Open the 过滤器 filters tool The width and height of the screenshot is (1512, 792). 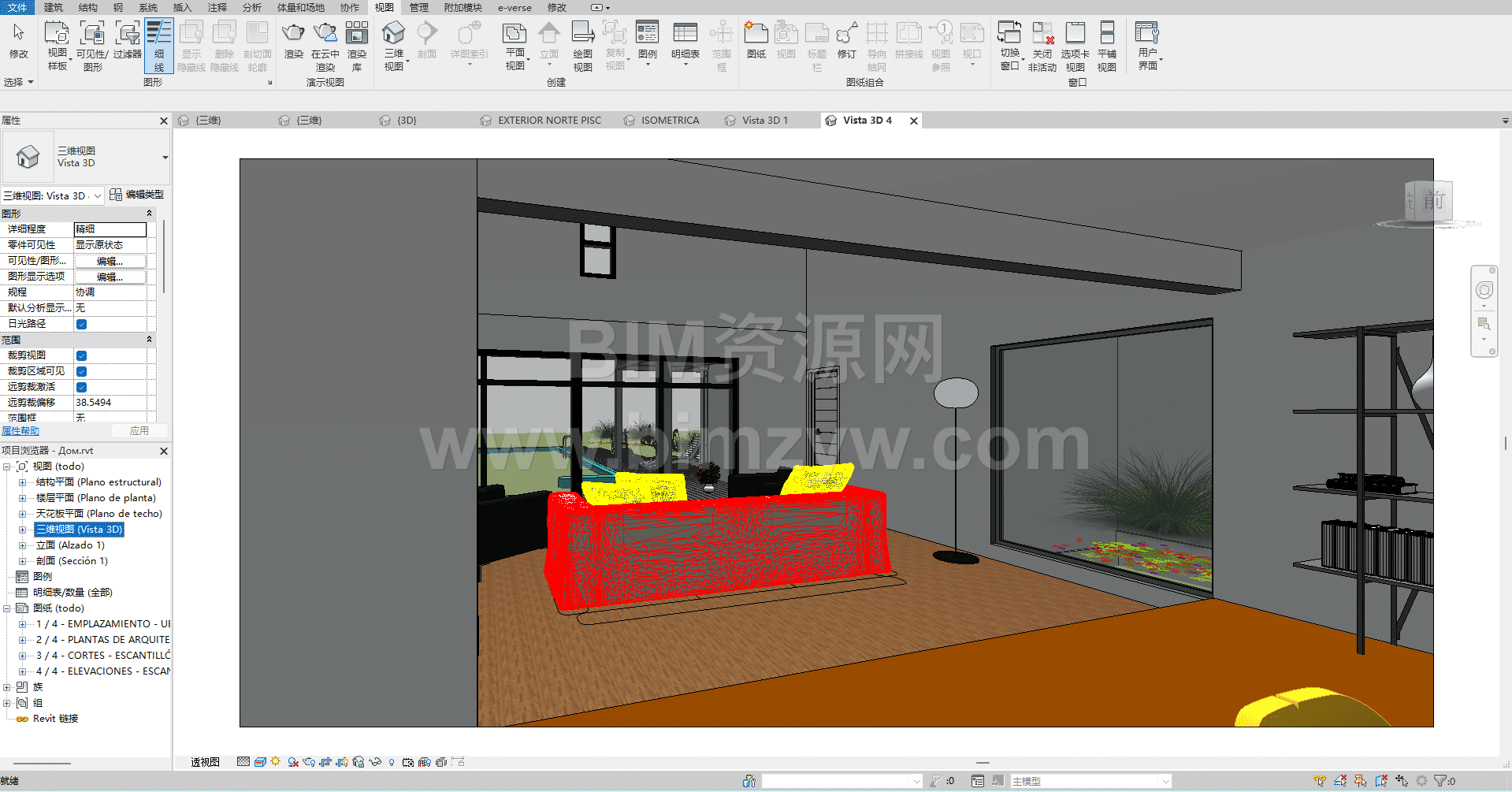(128, 41)
